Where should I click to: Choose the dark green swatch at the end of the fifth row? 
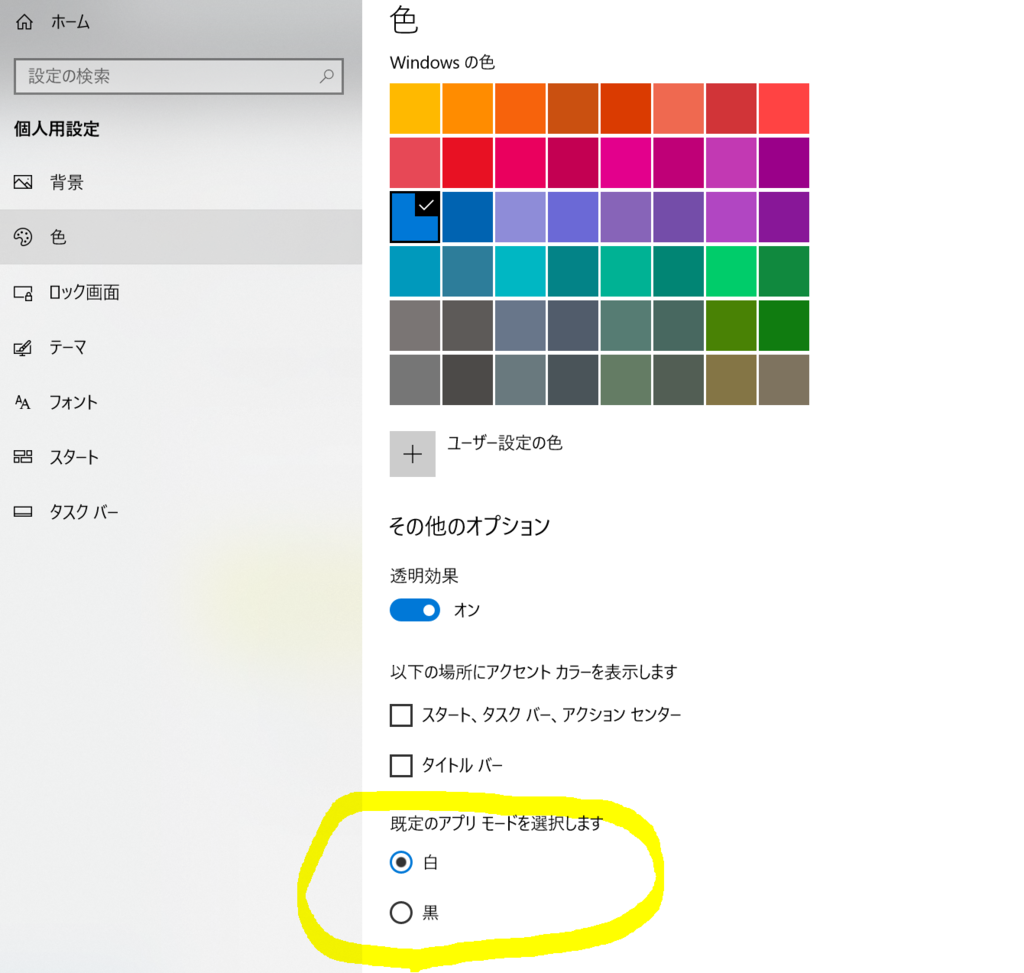[x=784, y=325]
